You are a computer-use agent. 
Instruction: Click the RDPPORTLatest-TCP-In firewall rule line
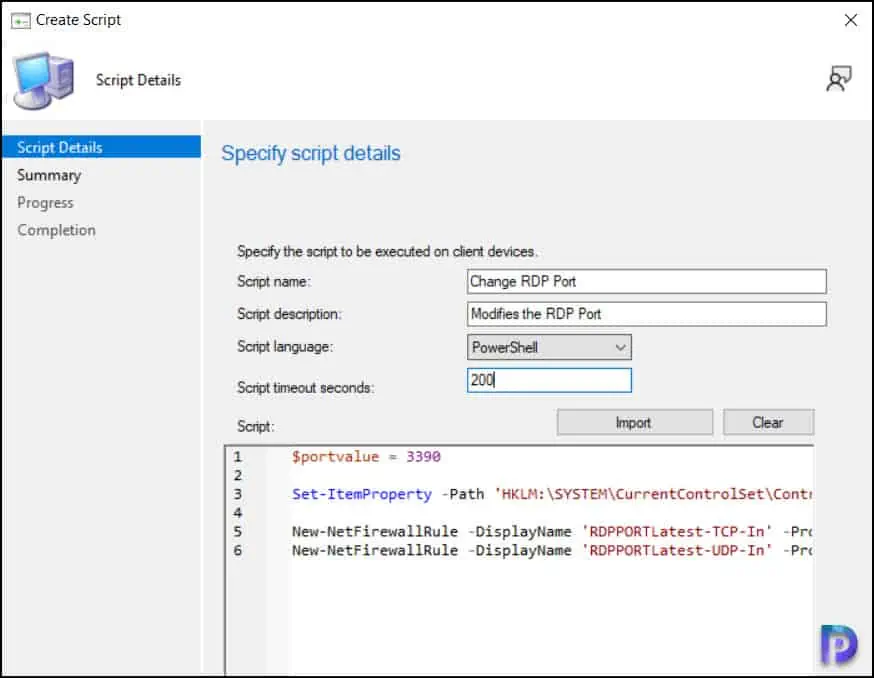click(x=552, y=531)
